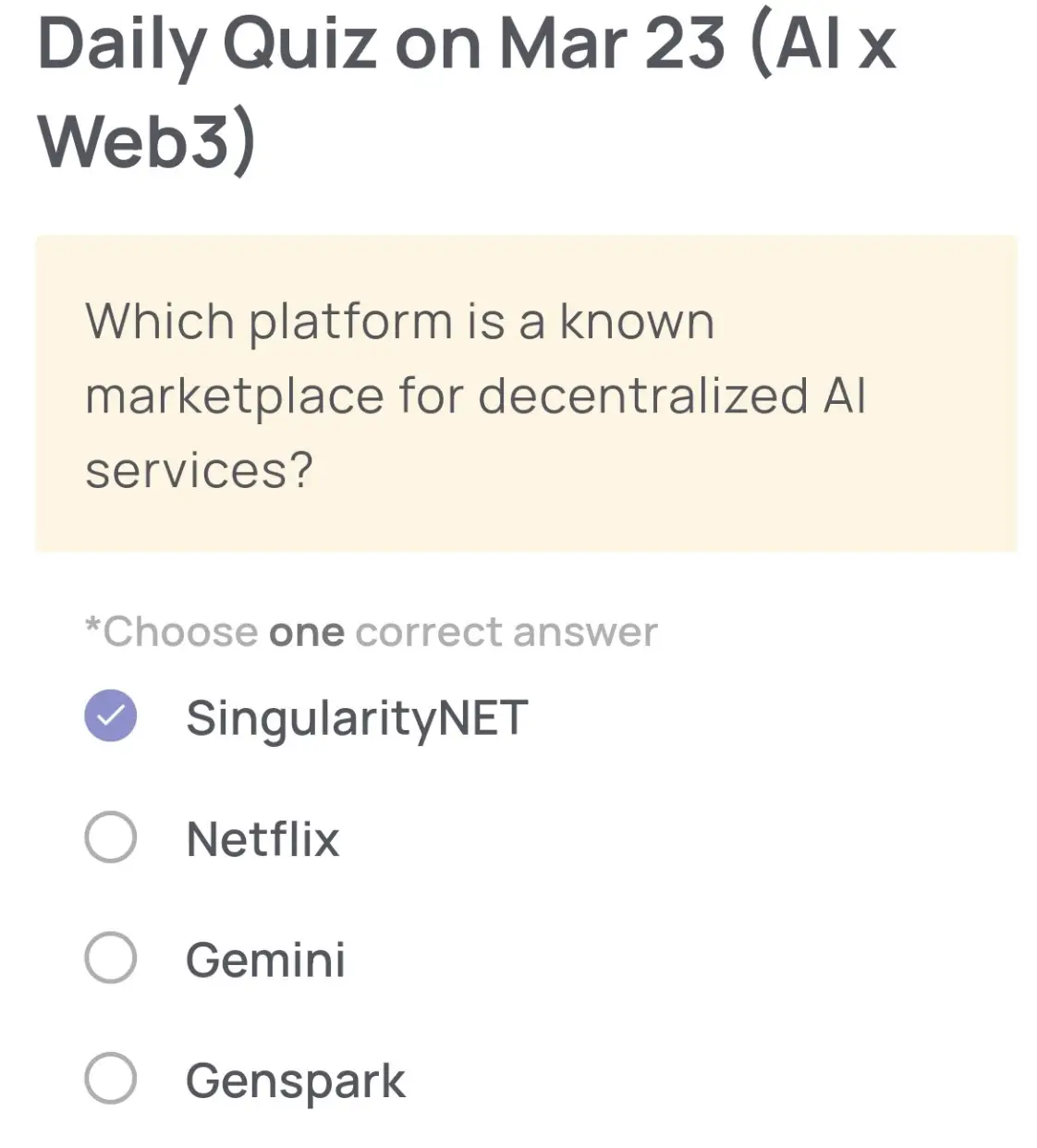Click the Genspark option label
The width and height of the screenshot is (1037, 1148).
pyautogui.click(x=295, y=1078)
